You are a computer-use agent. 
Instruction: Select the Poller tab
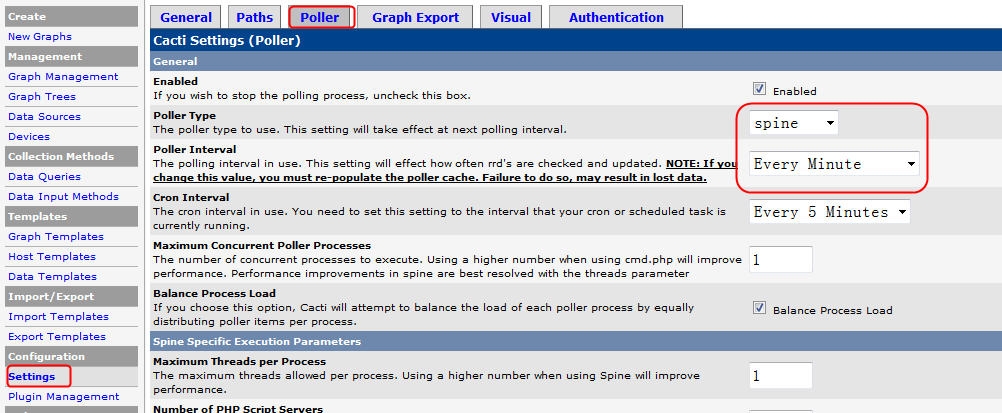320,17
